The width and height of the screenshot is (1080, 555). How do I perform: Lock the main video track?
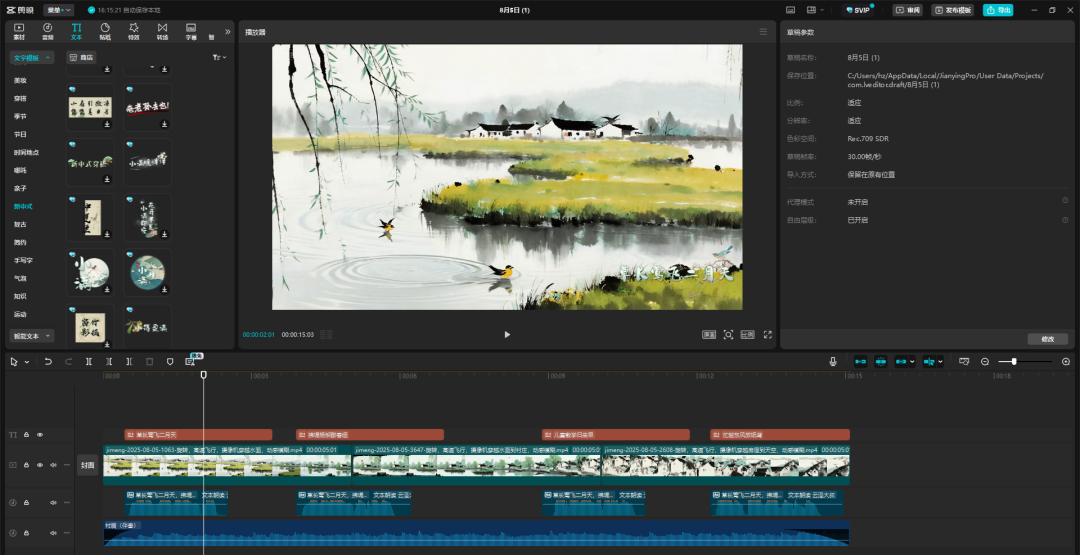tap(27, 465)
